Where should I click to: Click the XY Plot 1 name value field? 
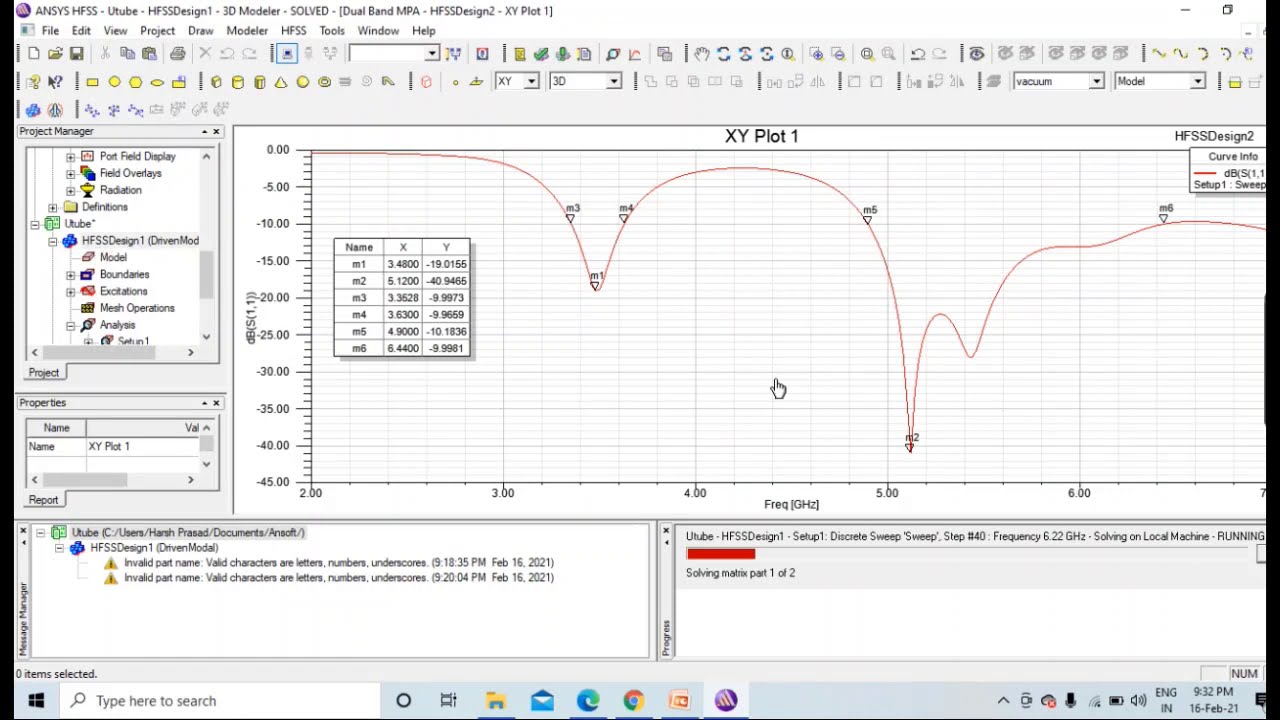point(142,447)
